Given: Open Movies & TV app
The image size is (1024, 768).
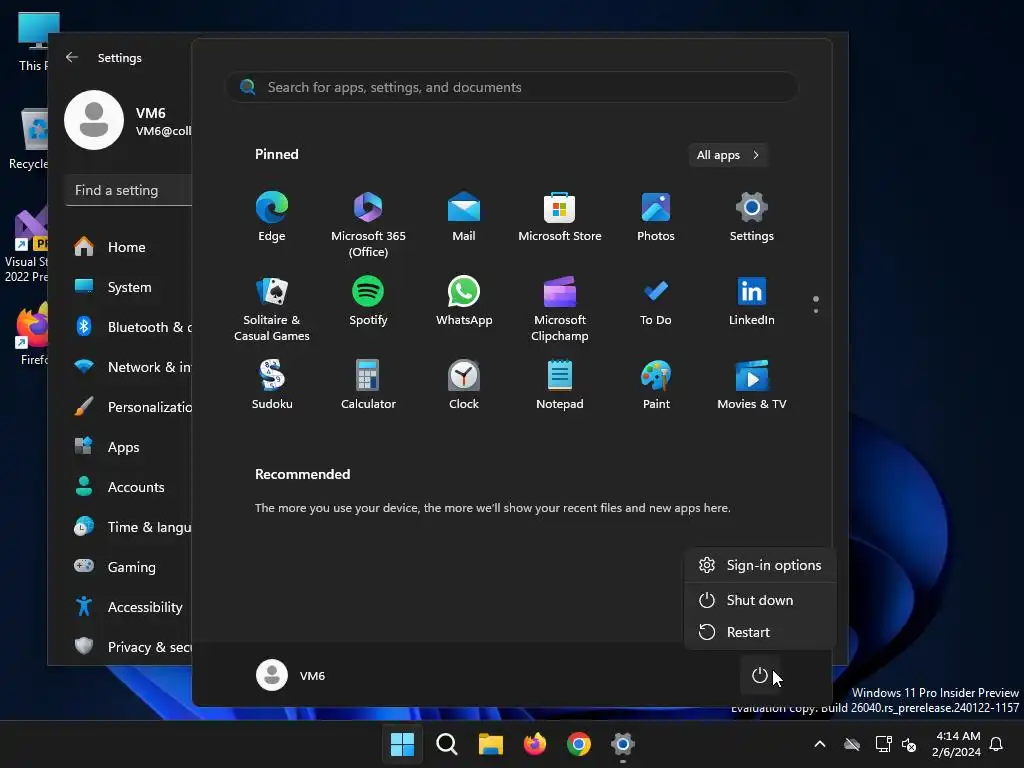Looking at the screenshot, I should tap(752, 385).
